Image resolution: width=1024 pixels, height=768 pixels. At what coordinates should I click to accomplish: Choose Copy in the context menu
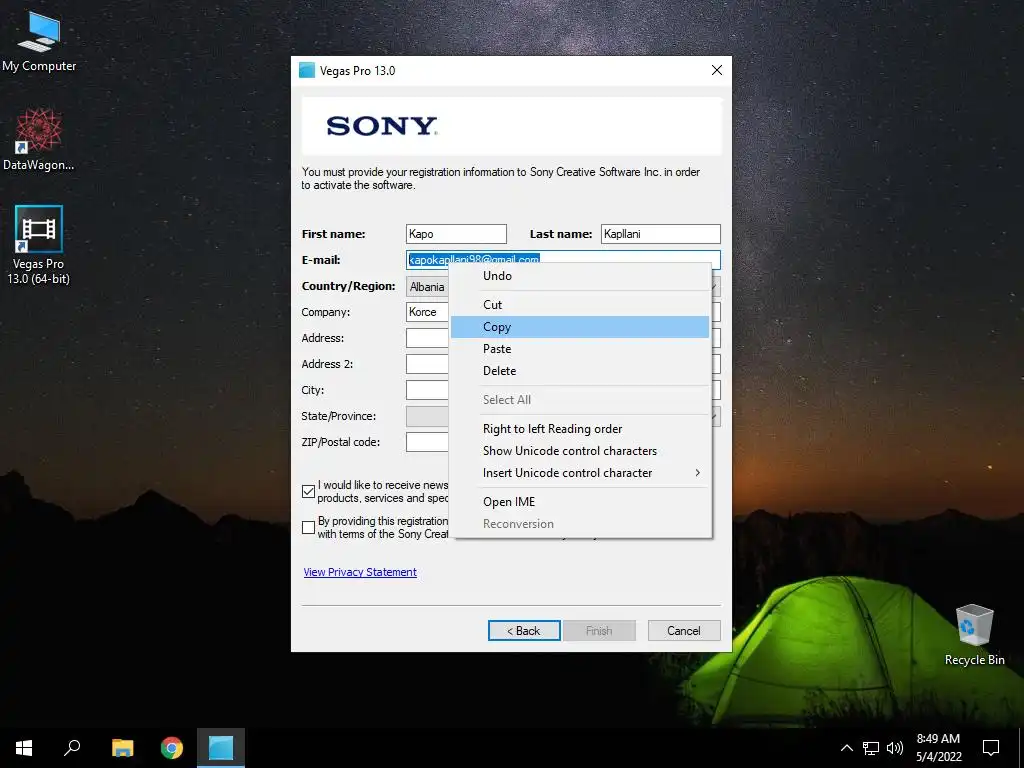[580, 327]
